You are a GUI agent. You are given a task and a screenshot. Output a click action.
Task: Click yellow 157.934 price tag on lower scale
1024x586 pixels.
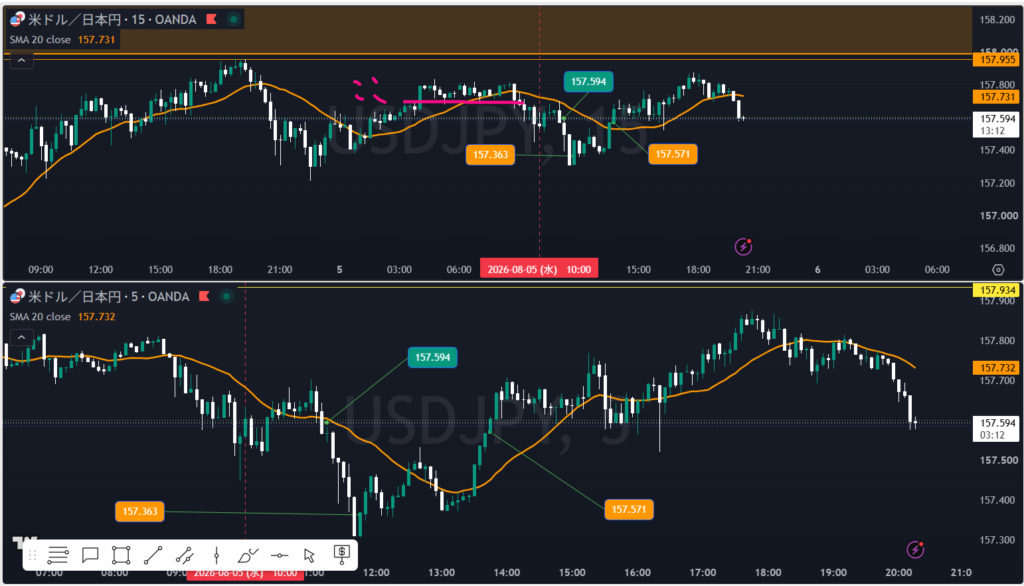pos(997,289)
